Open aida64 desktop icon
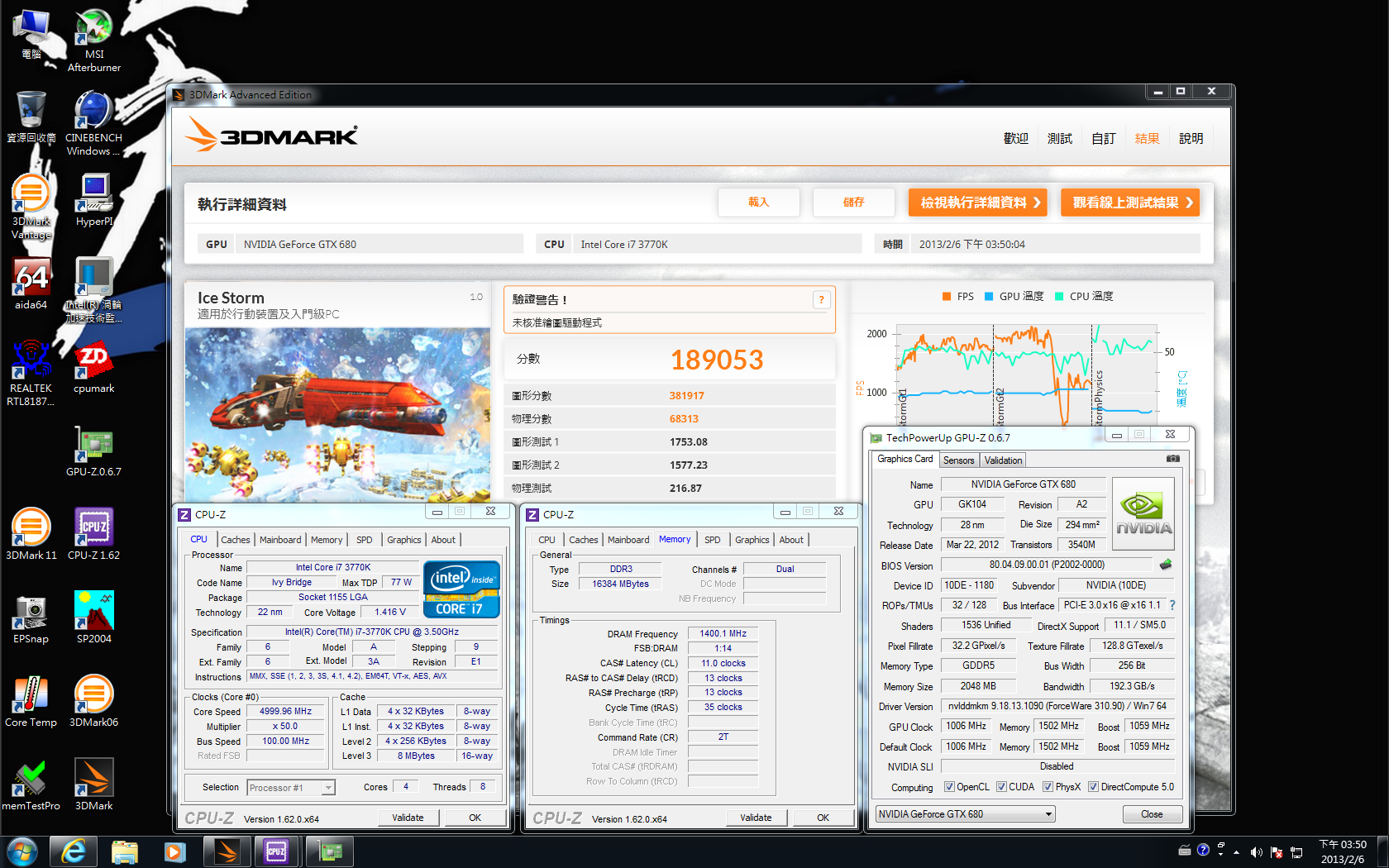 tap(31, 284)
